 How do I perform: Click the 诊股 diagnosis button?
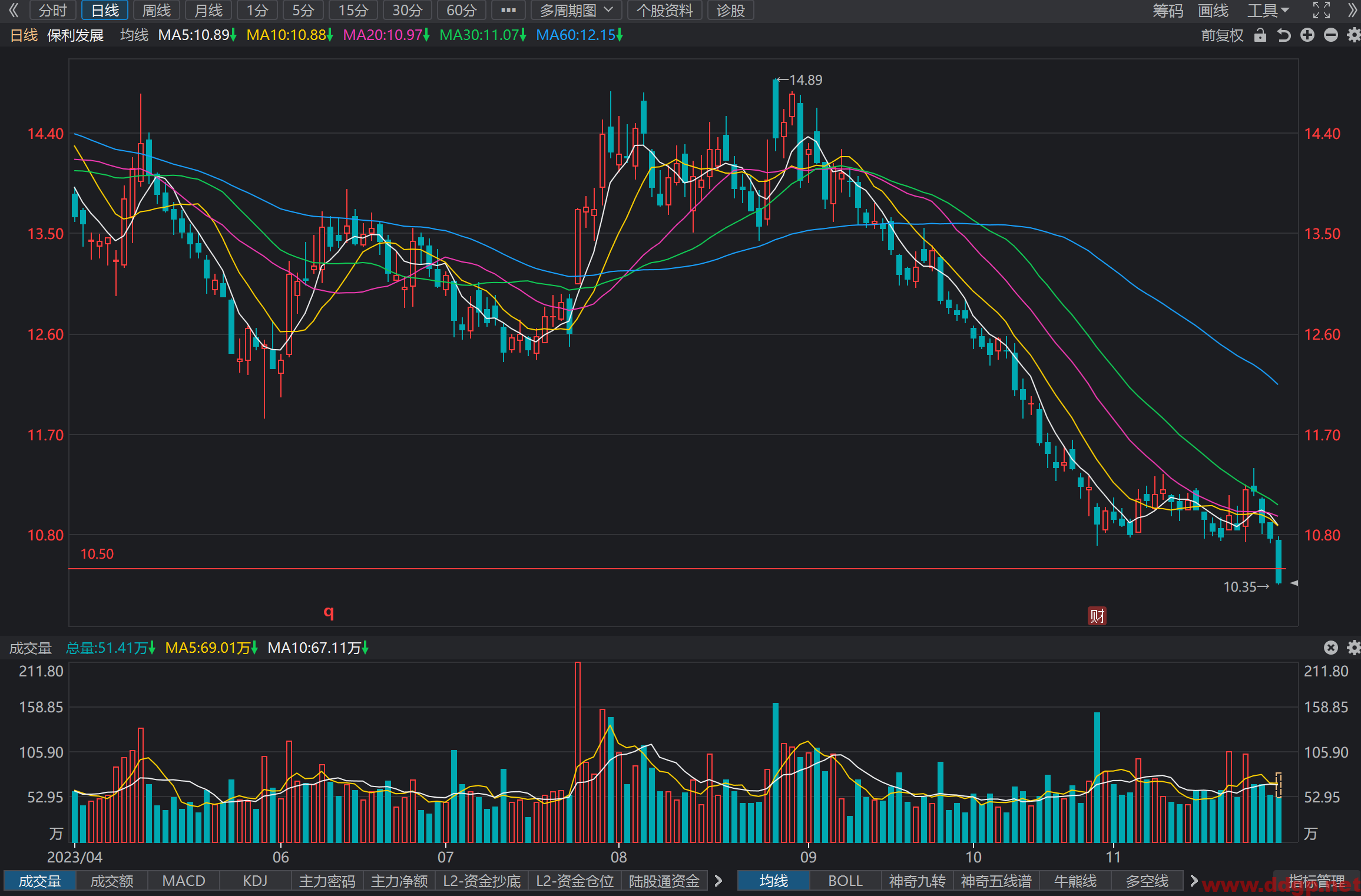click(x=730, y=10)
